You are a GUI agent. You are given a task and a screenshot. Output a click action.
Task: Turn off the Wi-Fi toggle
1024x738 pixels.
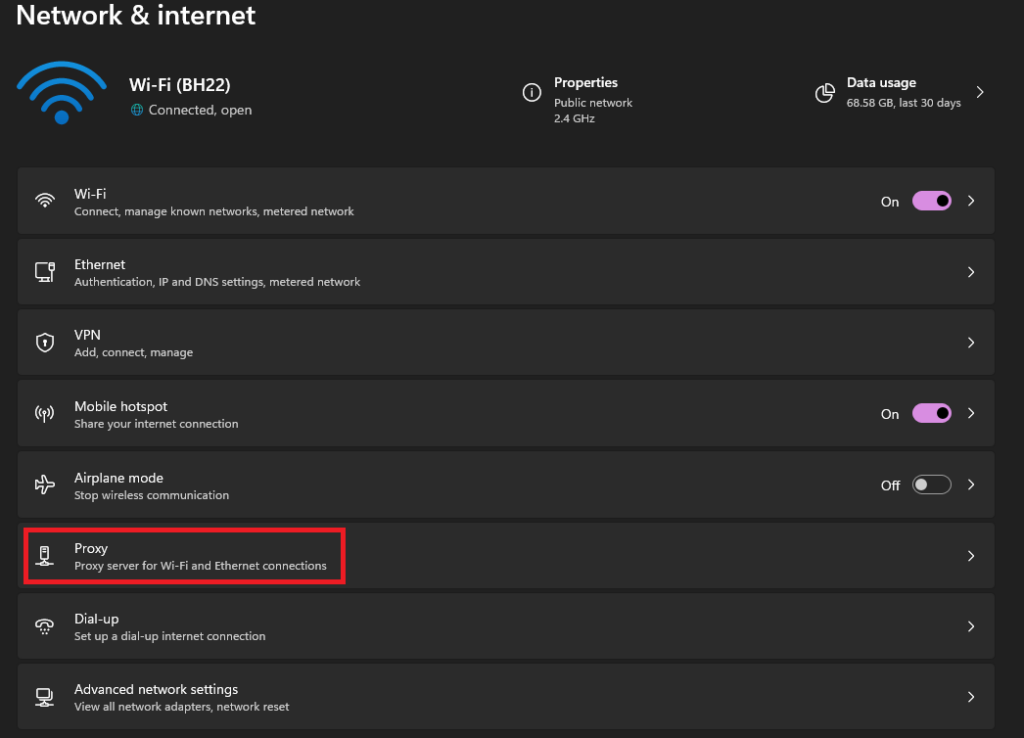point(931,201)
